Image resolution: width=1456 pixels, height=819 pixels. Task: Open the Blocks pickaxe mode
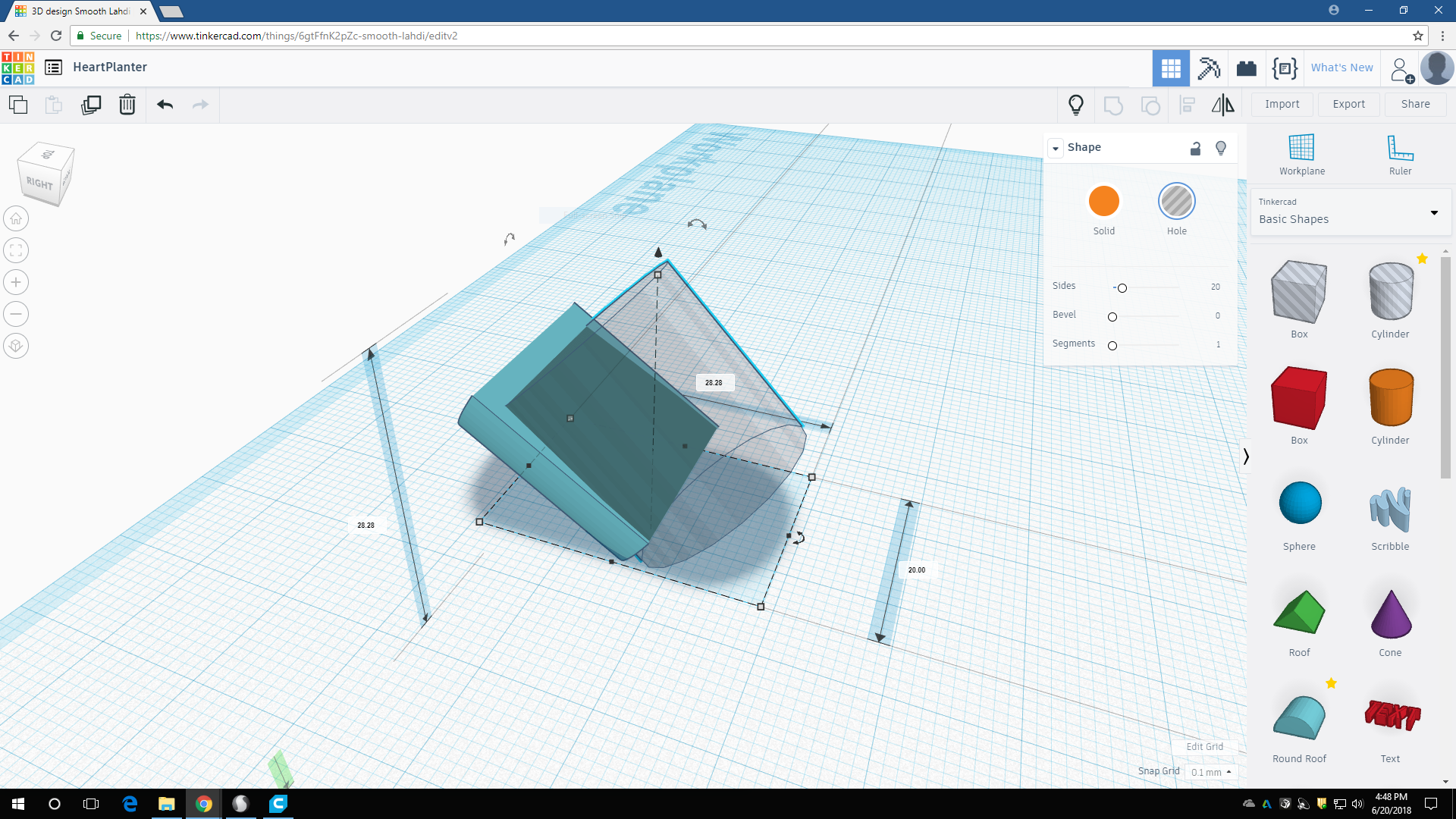tap(1209, 68)
